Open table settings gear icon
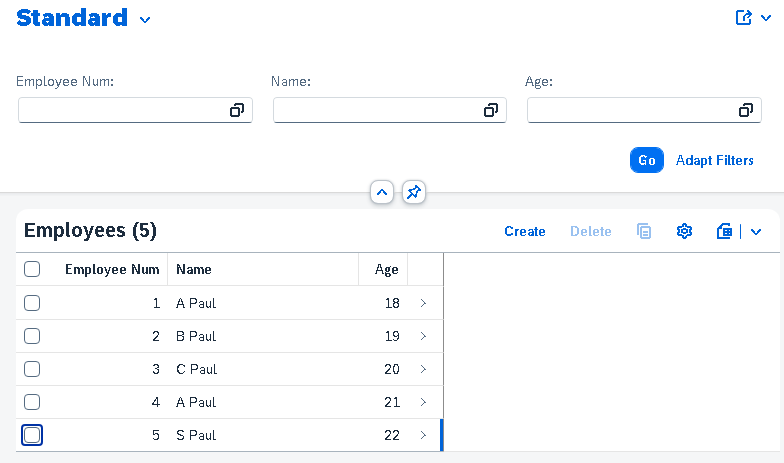This screenshot has height=463, width=784. pyautogui.click(x=684, y=231)
